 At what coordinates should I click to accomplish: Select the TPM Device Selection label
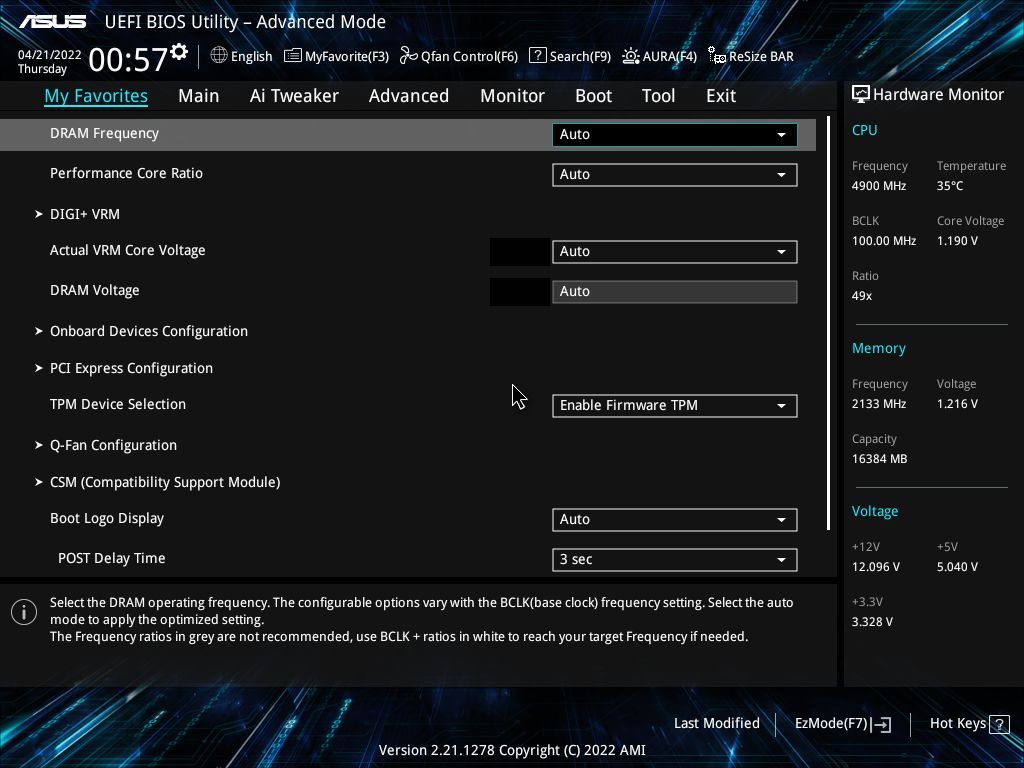(x=118, y=404)
